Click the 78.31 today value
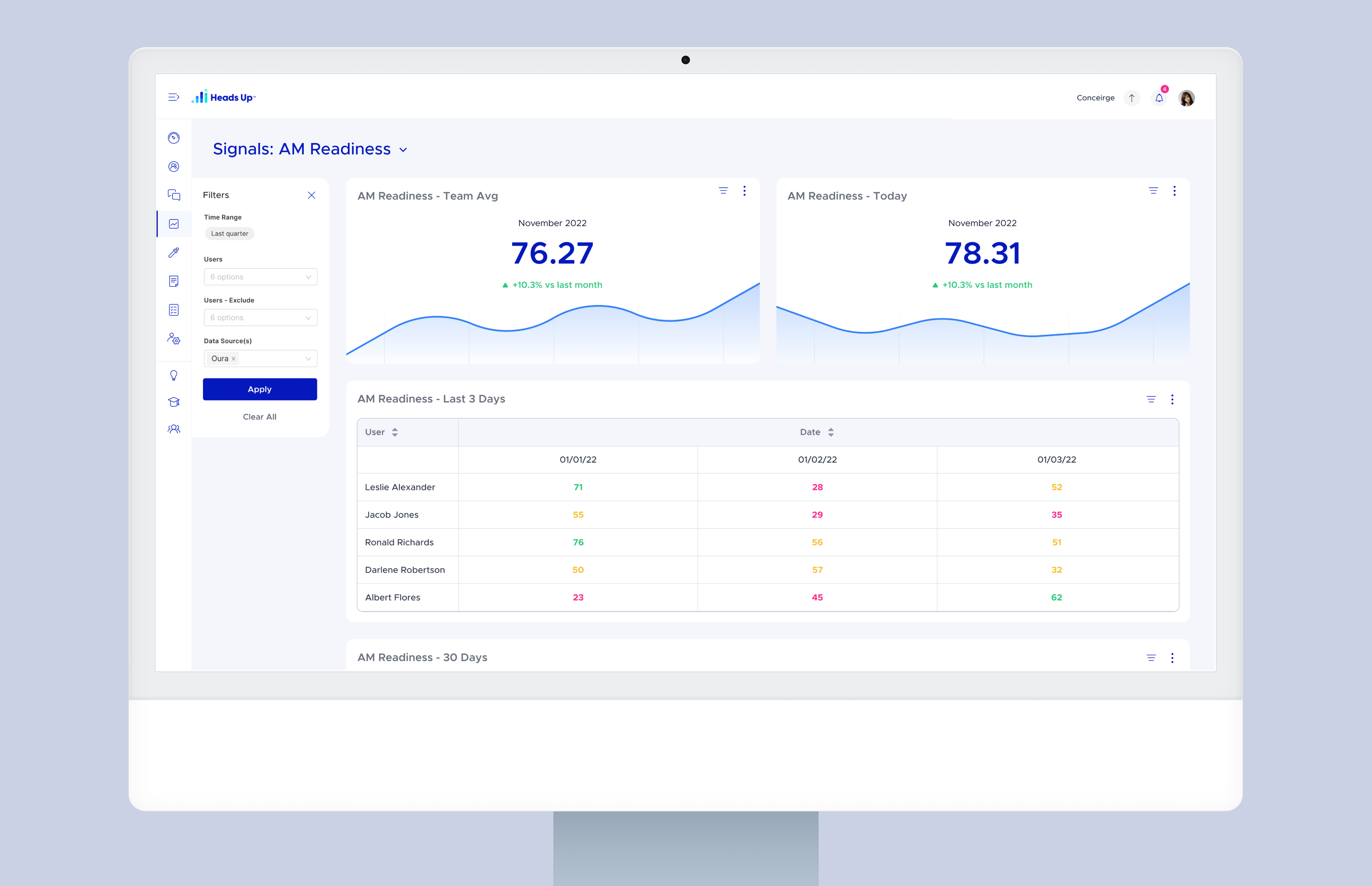The width and height of the screenshot is (1372, 886). (983, 253)
